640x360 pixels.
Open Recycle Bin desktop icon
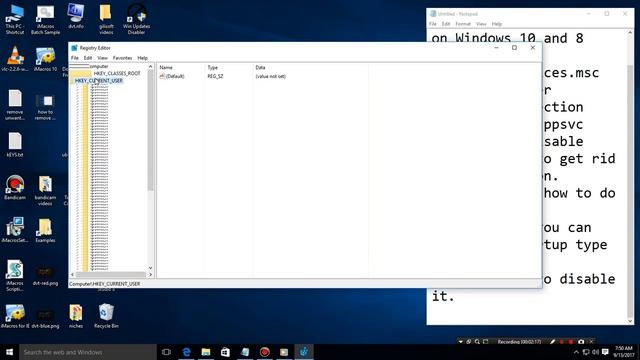click(106, 316)
